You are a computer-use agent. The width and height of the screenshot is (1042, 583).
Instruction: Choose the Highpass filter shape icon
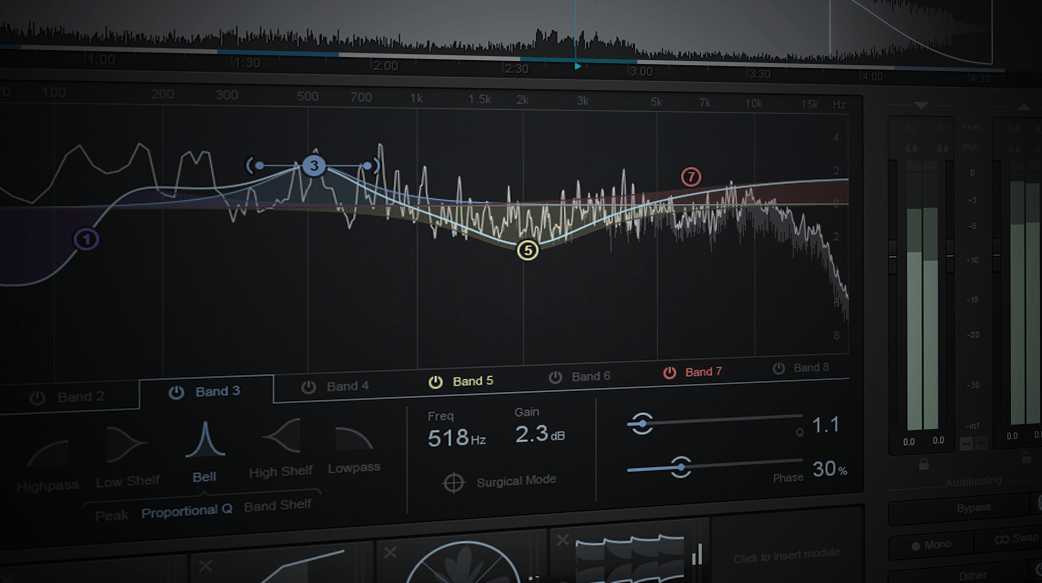pos(47,455)
